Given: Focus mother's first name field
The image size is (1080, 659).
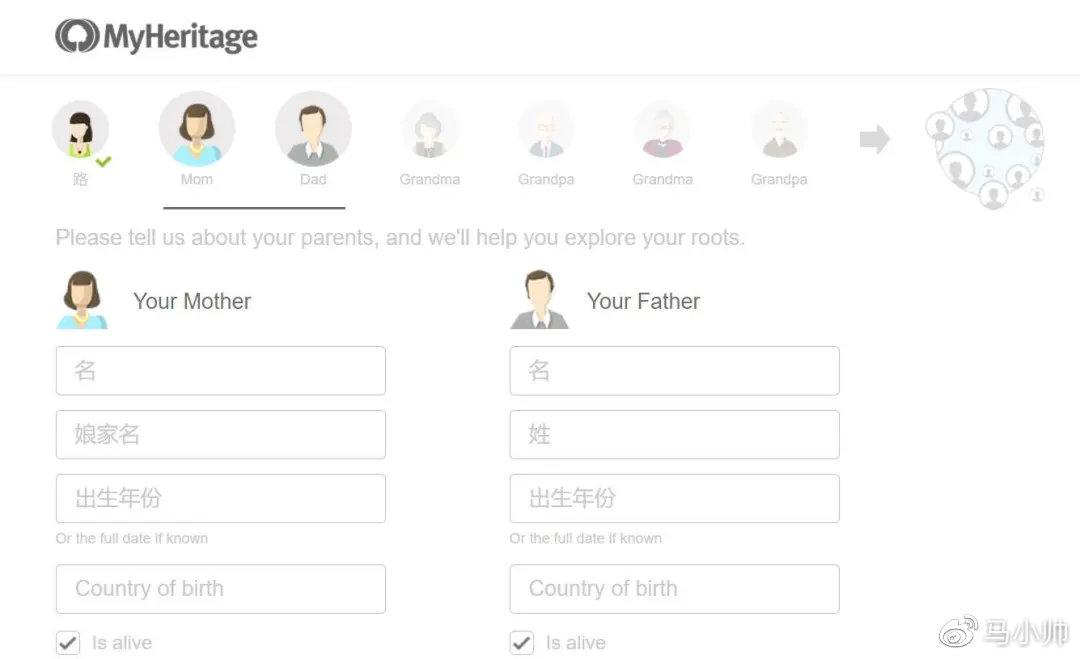Looking at the screenshot, I should point(220,371).
